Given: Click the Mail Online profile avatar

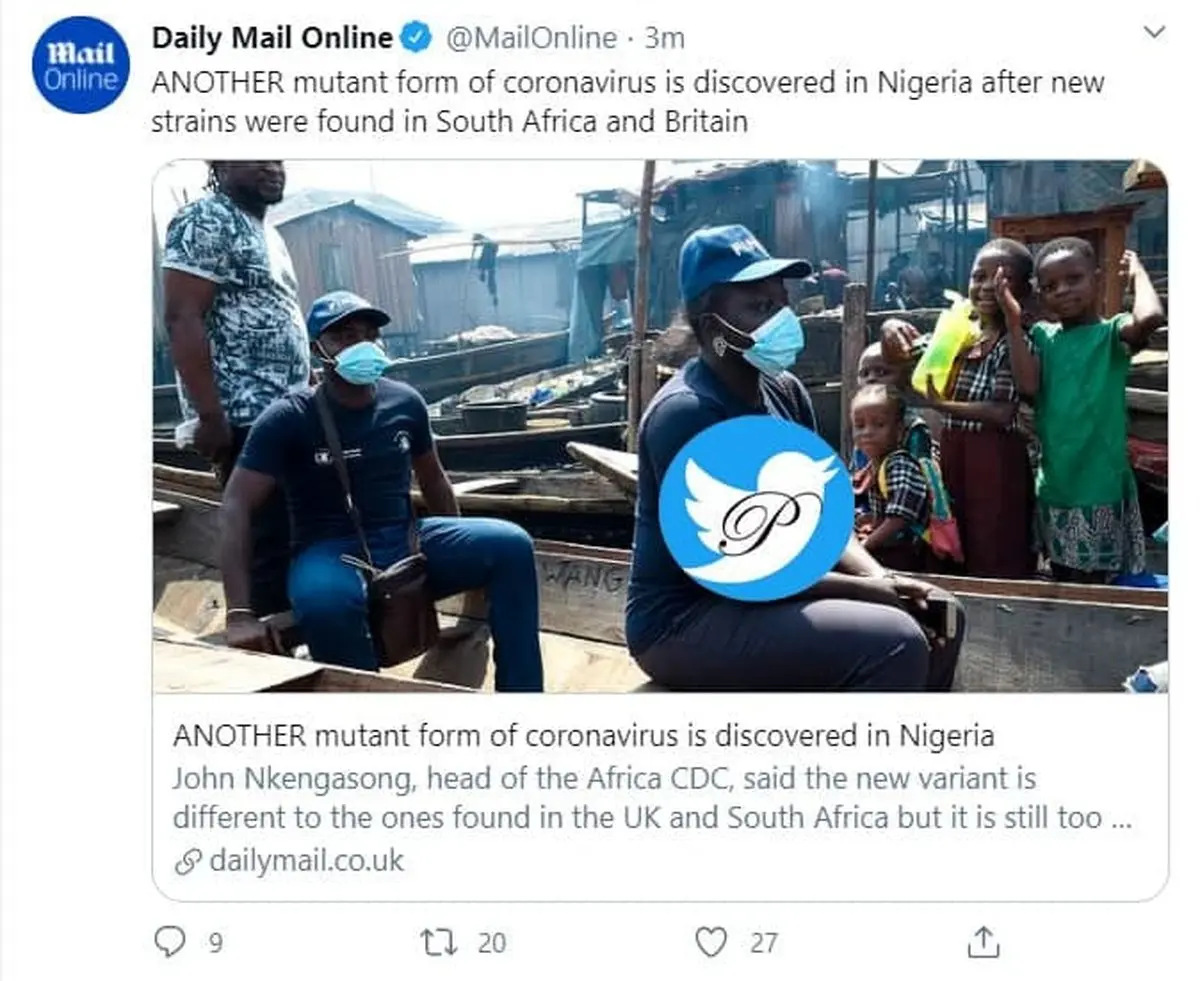Looking at the screenshot, I should 80,64.
